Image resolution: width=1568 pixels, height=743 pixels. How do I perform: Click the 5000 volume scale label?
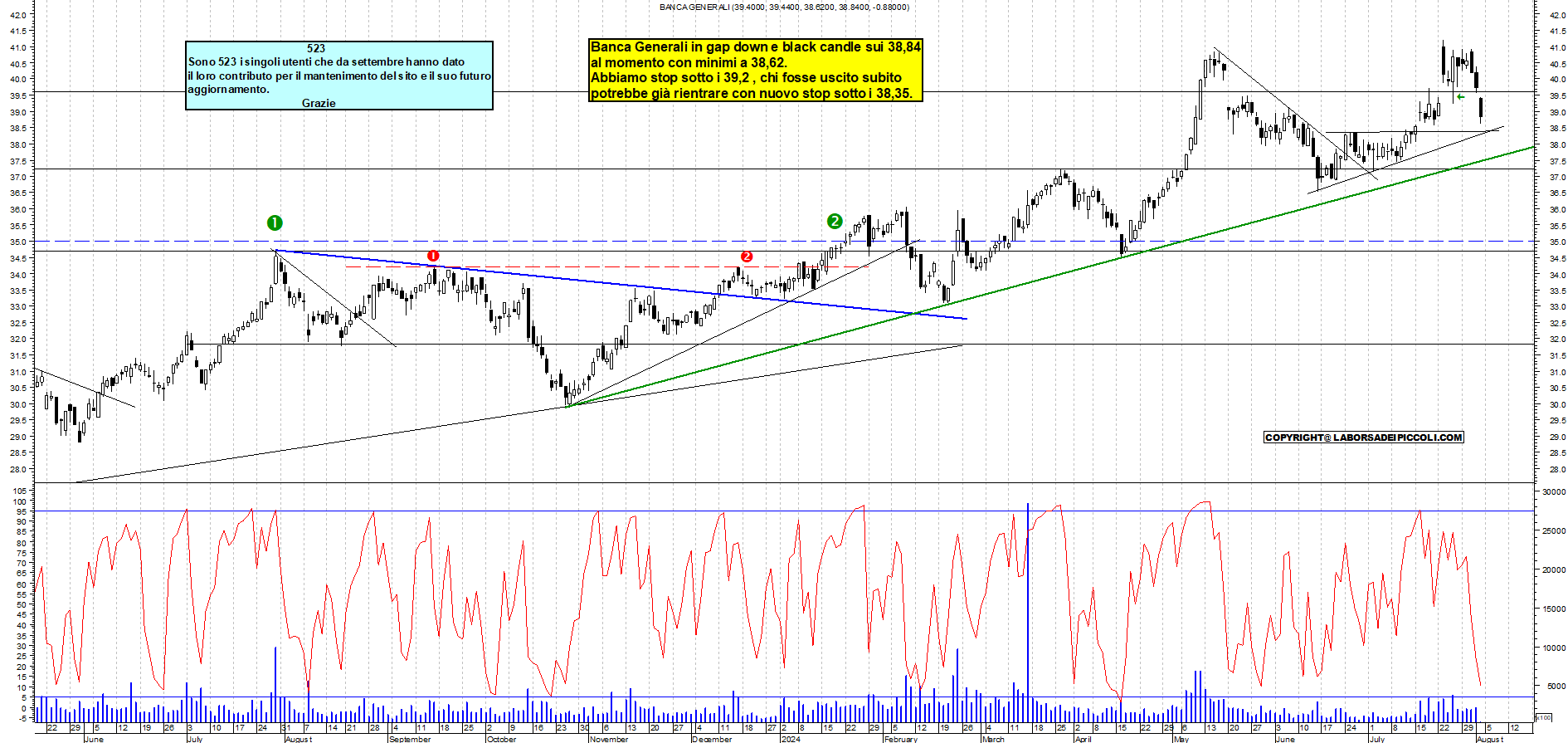1556,687
